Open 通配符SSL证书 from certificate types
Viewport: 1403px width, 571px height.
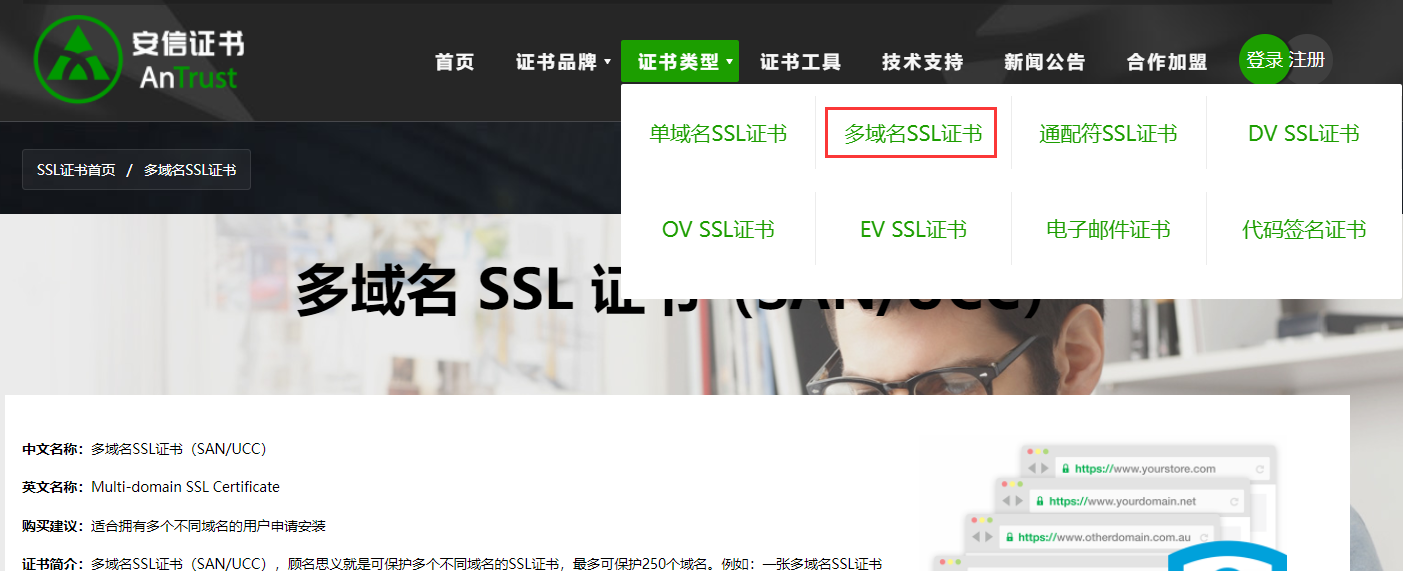coord(1108,134)
